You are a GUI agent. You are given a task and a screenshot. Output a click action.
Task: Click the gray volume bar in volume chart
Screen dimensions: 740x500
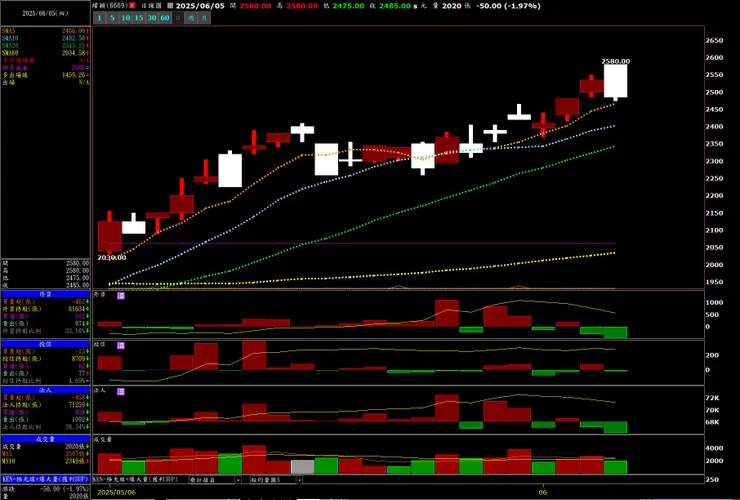coord(303,467)
